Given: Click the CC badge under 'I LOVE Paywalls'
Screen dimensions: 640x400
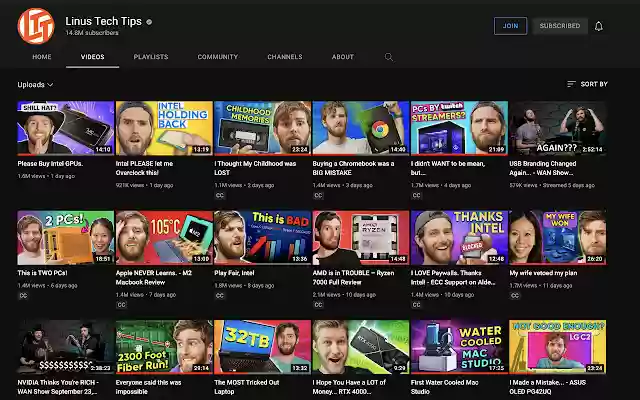Looking at the screenshot, I should pos(416,305).
